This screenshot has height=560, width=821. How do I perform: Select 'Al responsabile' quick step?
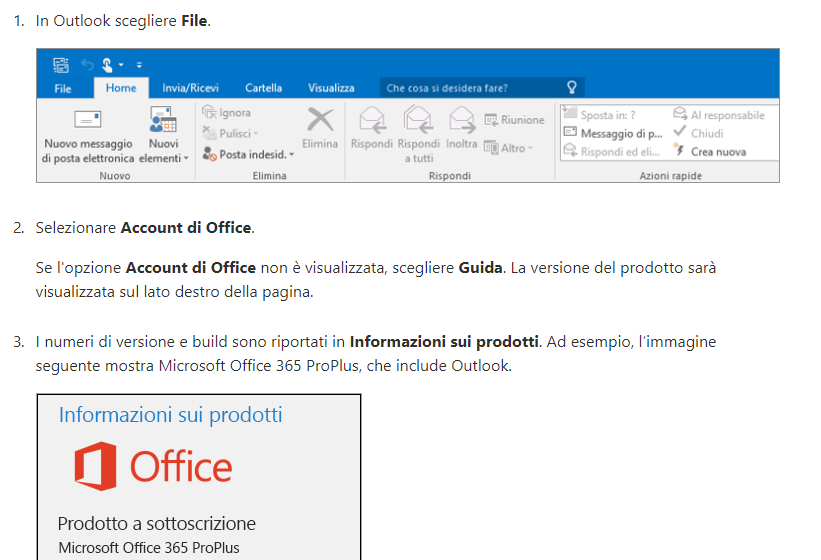[x=719, y=115]
